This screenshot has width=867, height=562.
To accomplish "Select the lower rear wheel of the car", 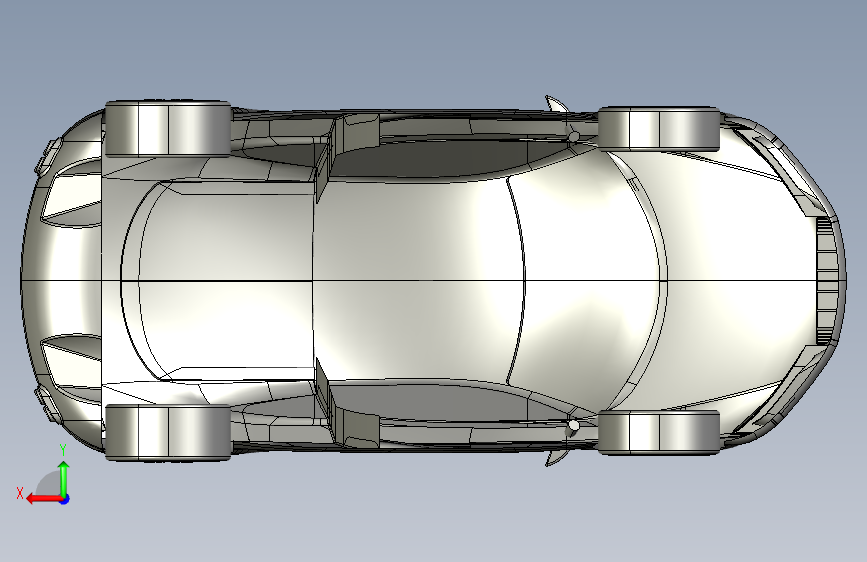I will (168, 433).
